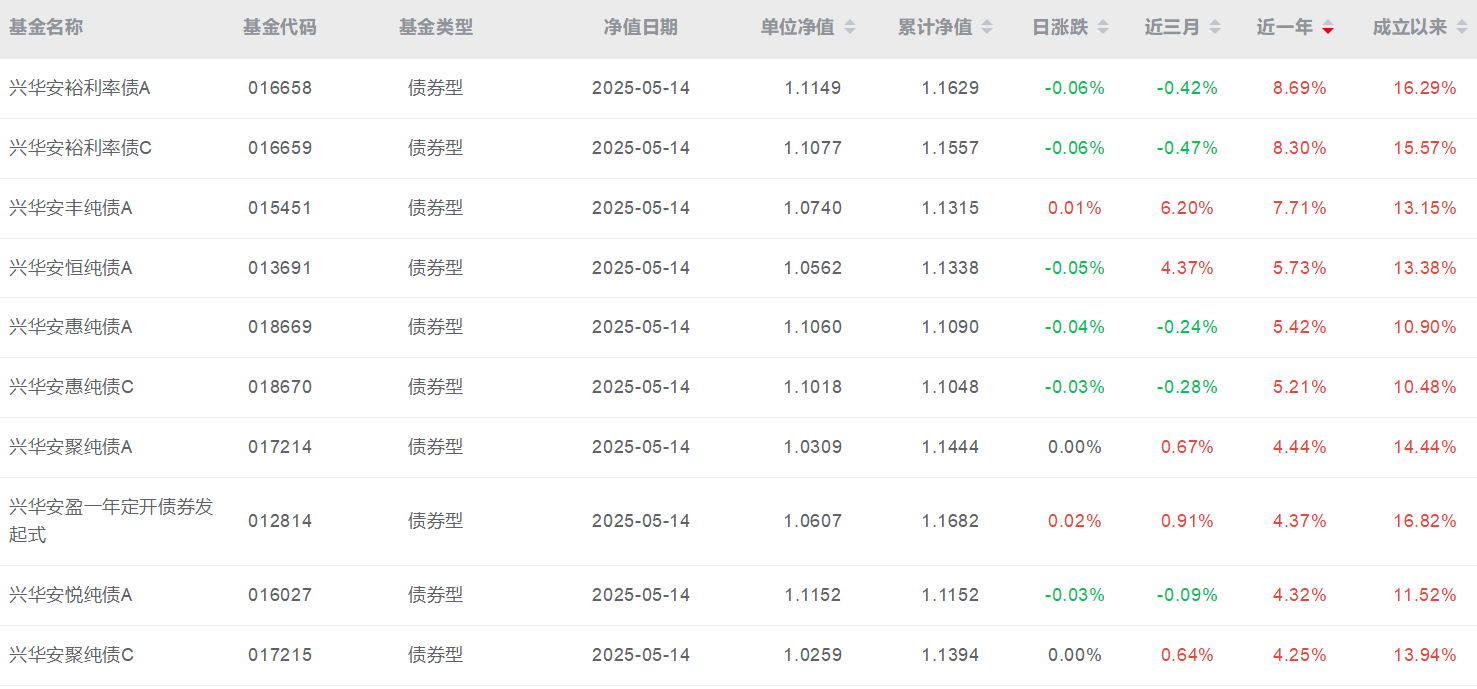
Task: Click cumulative value 1.1629
Action: 950,88
